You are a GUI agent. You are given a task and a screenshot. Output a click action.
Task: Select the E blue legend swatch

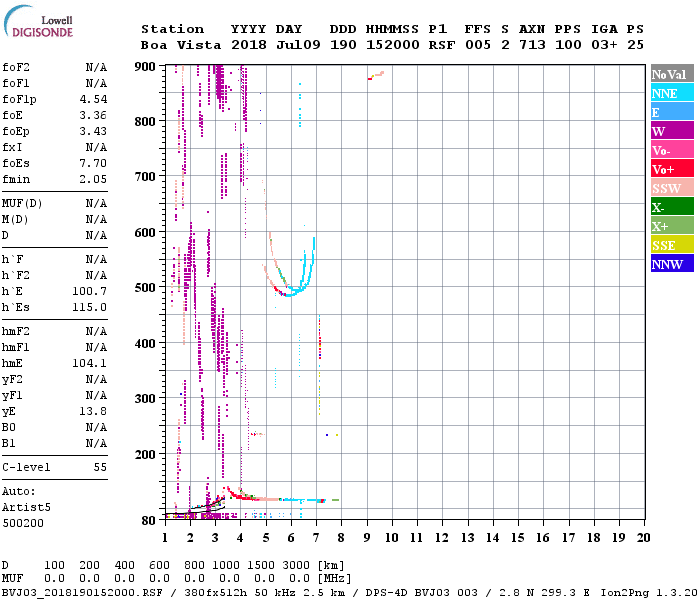[672, 112]
